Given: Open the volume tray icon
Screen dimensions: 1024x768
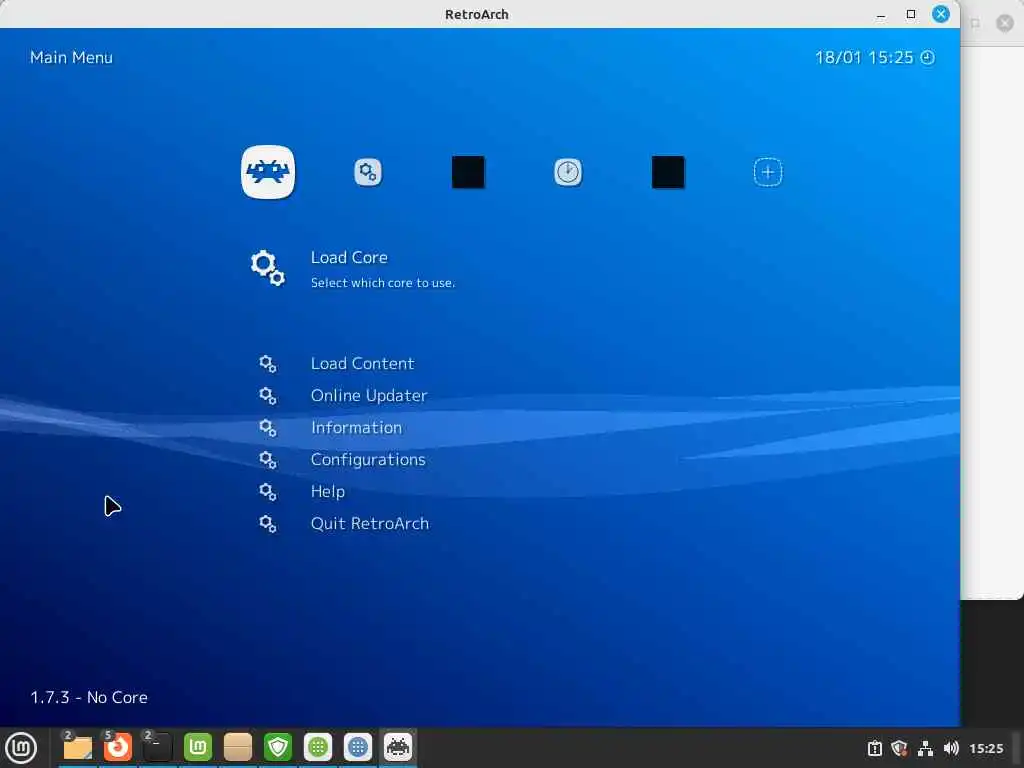Looking at the screenshot, I should 951,748.
